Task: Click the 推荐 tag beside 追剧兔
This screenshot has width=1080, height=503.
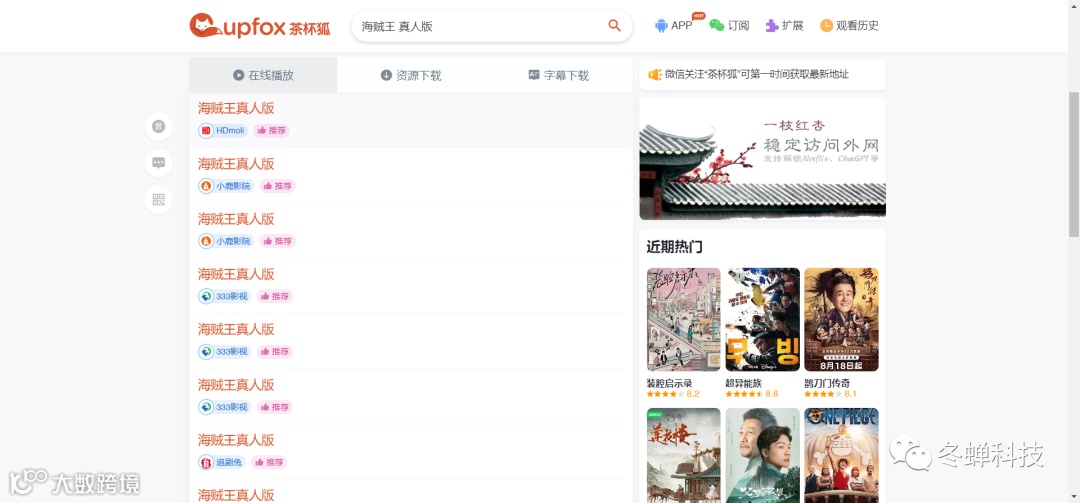Action: [269, 462]
